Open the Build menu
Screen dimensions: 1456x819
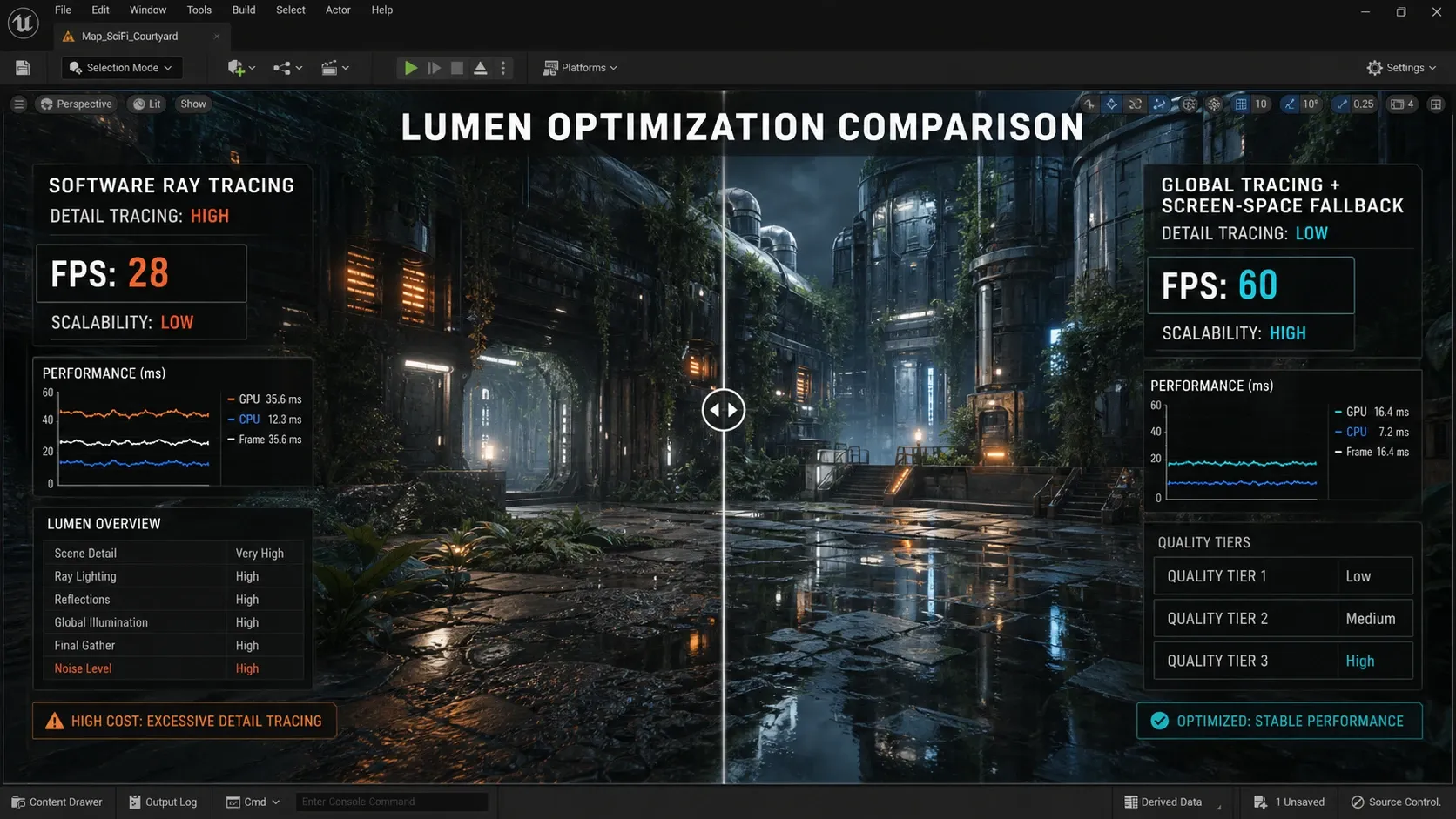(x=244, y=10)
